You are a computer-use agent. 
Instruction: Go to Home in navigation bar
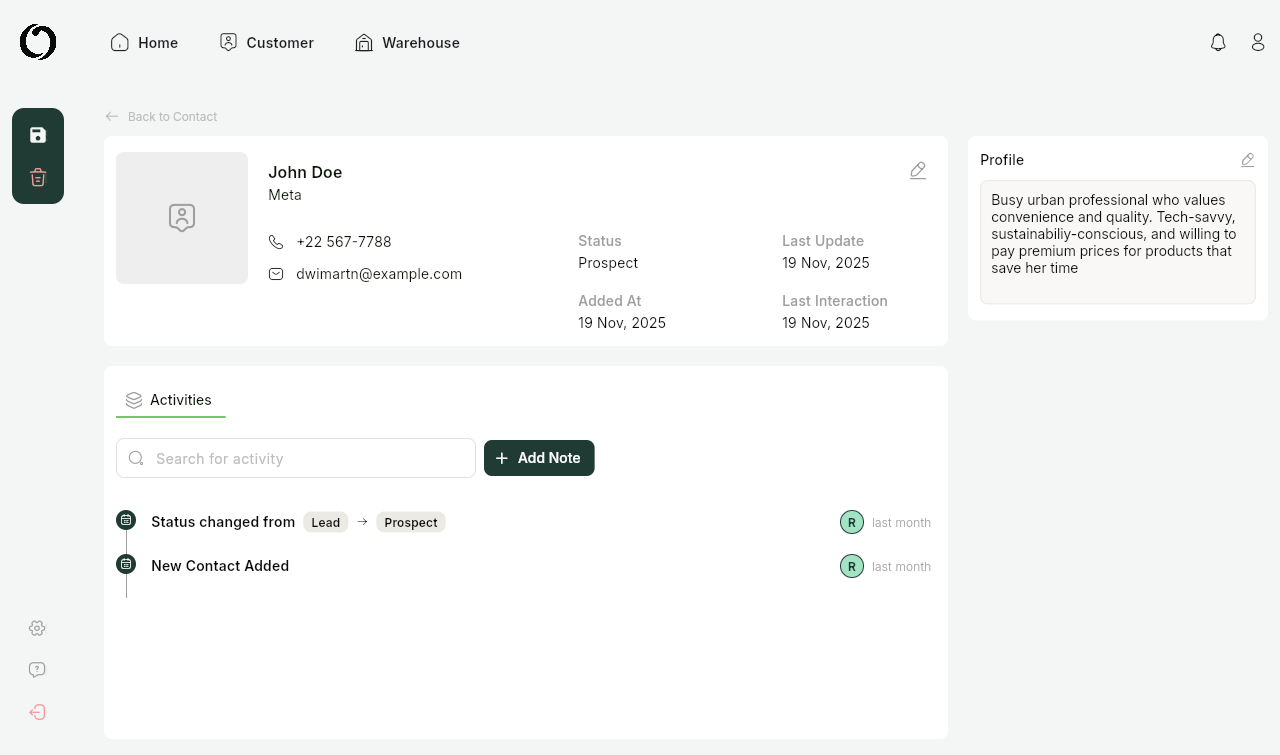click(x=144, y=43)
